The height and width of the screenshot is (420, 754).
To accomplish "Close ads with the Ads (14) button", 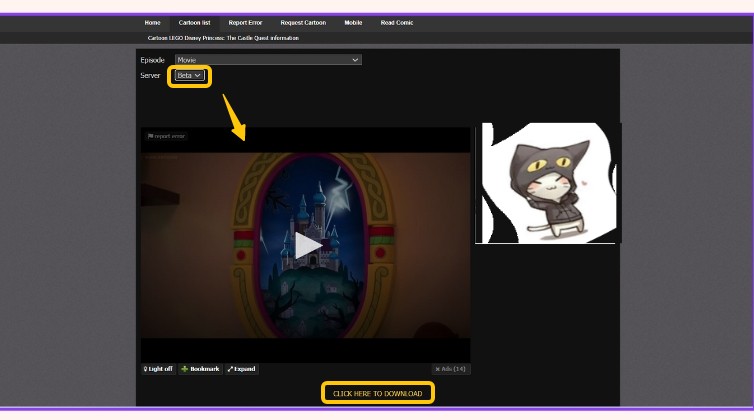I will tap(451, 369).
